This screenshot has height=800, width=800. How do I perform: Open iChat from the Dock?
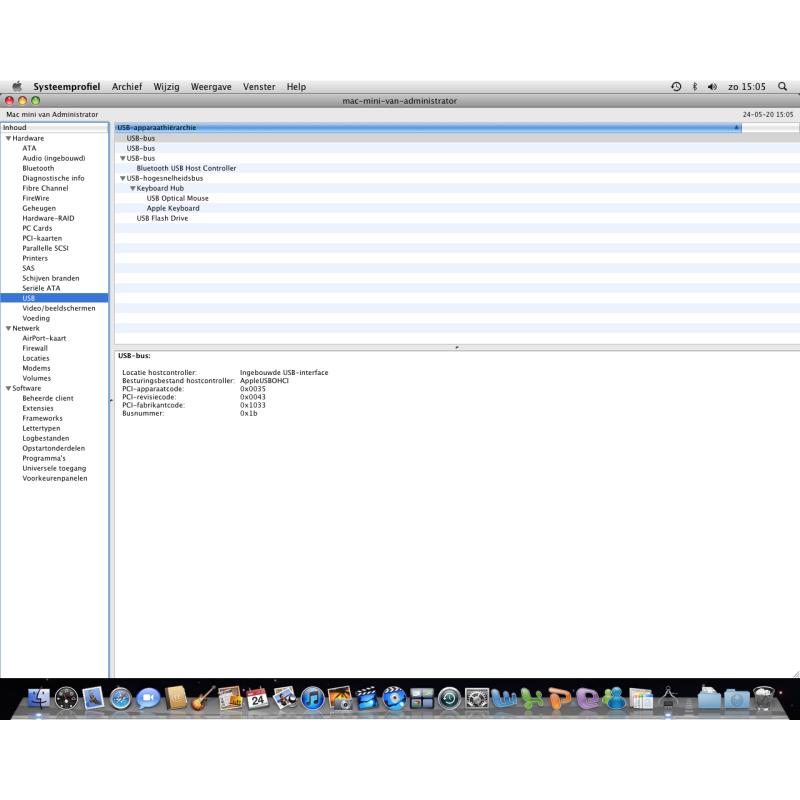click(148, 698)
